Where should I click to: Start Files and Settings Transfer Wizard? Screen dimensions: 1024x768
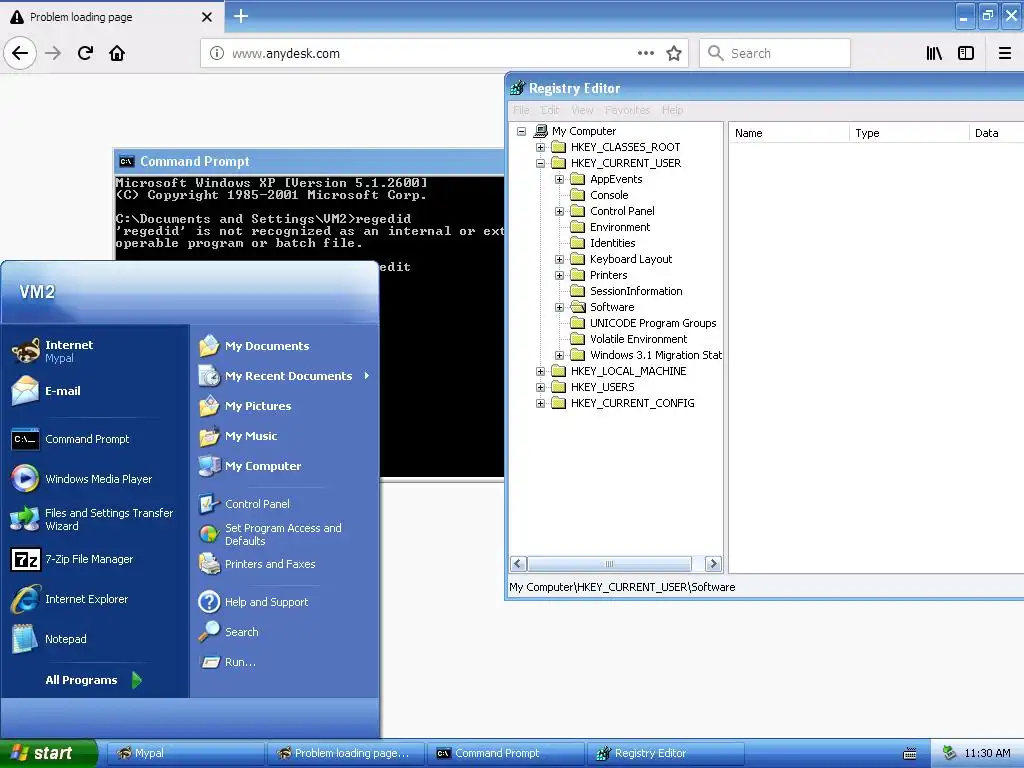tap(92, 519)
